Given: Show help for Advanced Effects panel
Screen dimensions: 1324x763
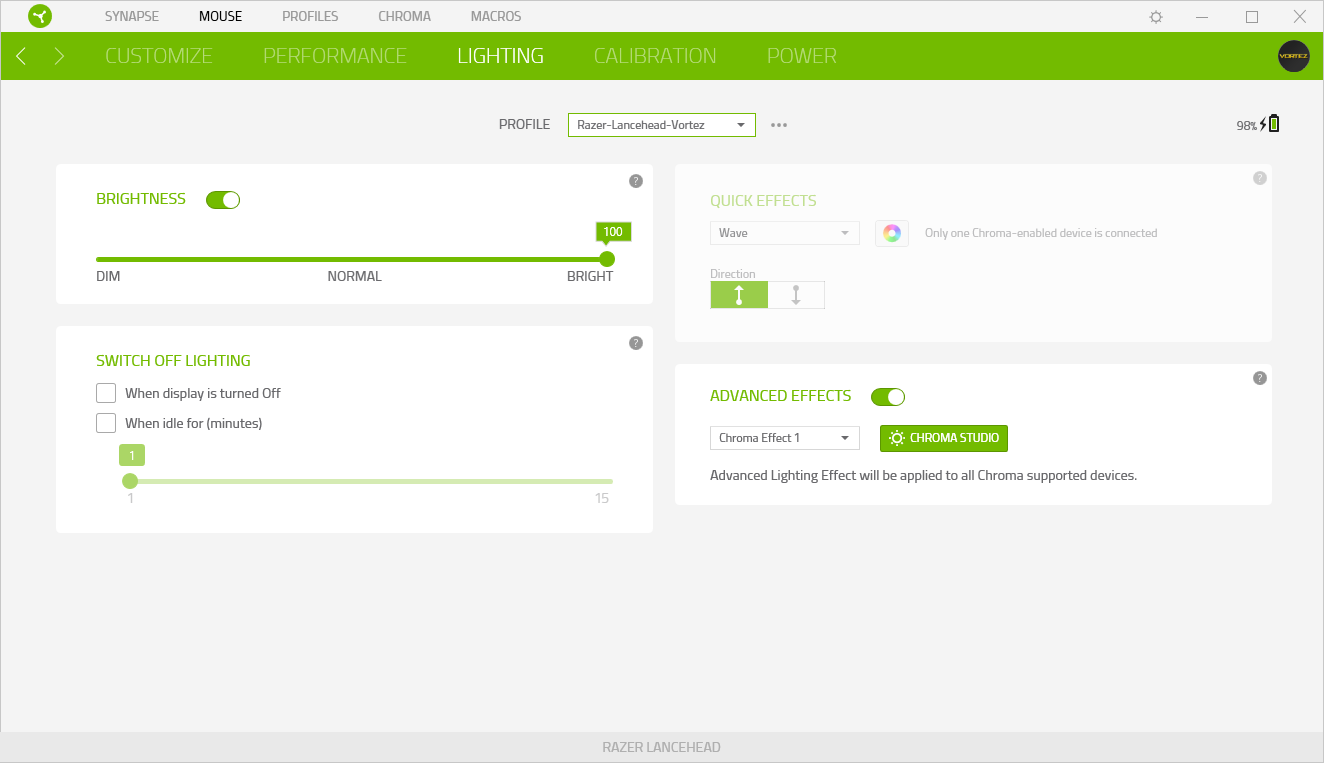Looking at the screenshot, I should click(1259, 378).
